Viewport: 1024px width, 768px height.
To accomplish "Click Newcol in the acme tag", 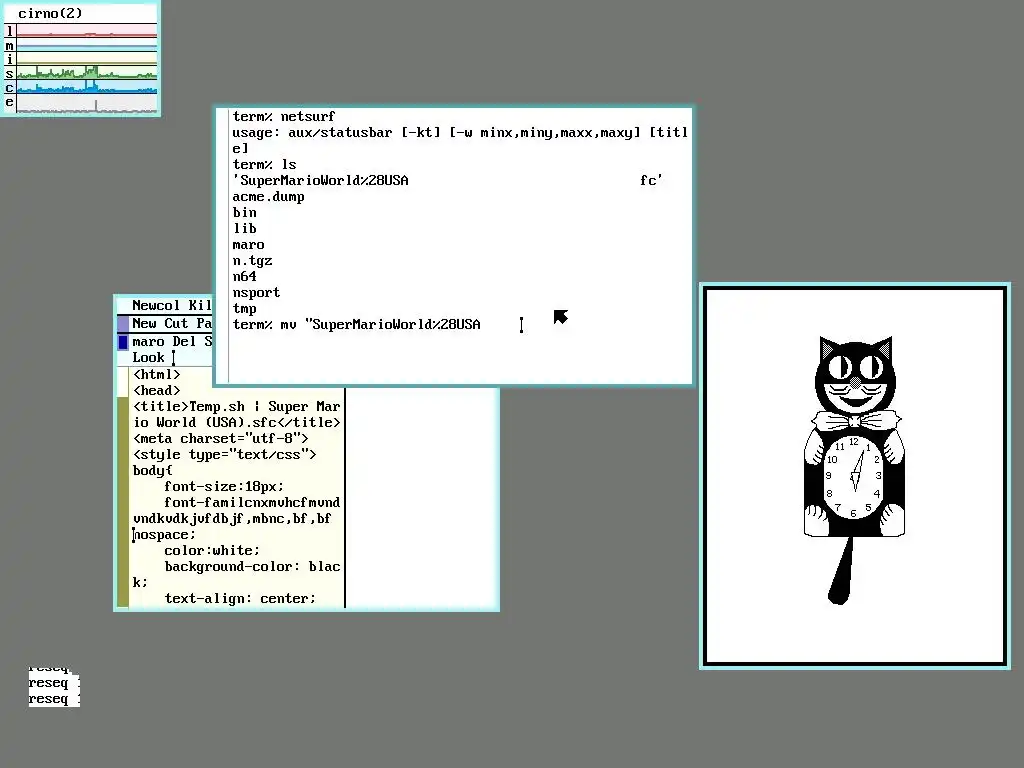I will pos(155,305).
